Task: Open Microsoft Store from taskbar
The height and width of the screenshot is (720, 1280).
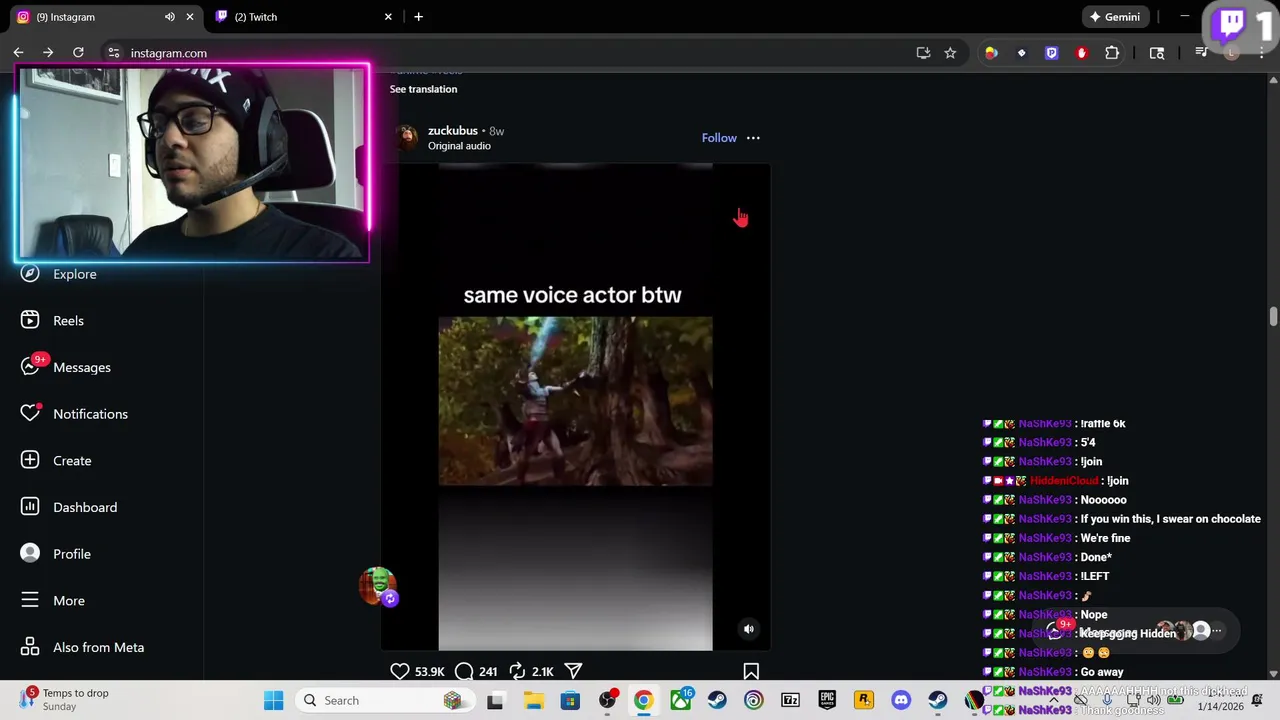Action: (x=570, y=701)
